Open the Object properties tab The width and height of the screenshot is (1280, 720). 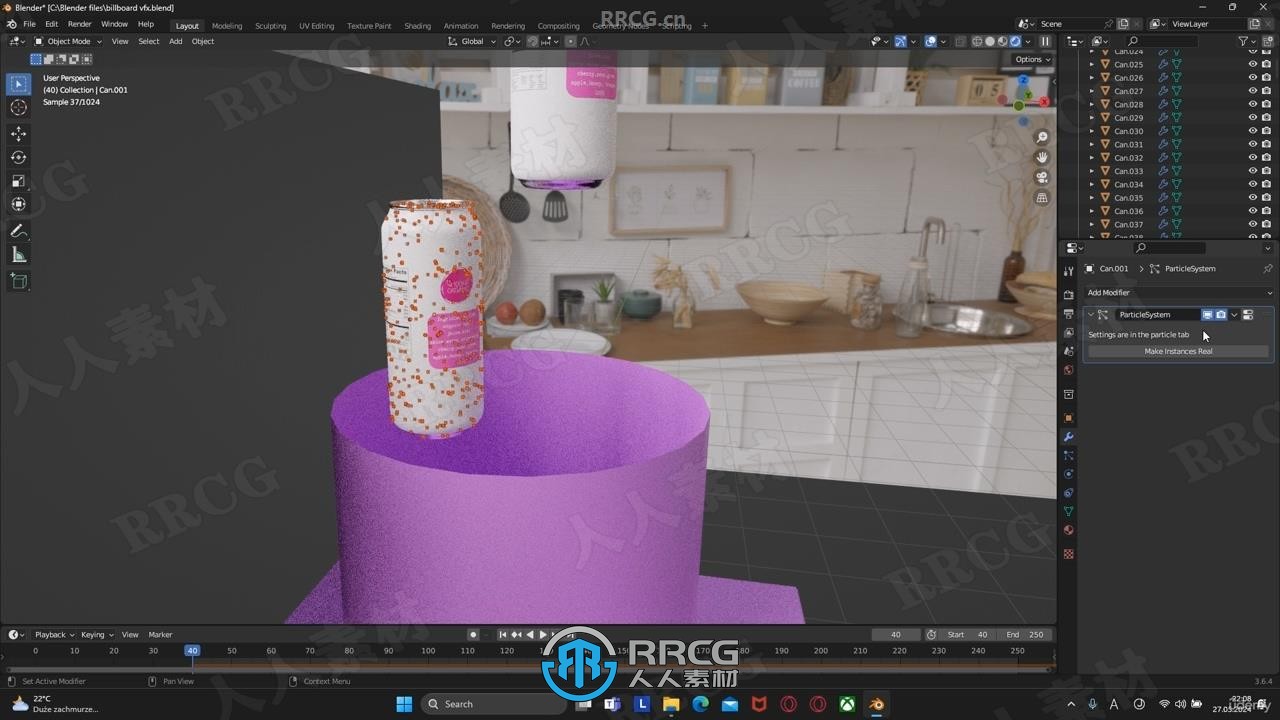1068,418
